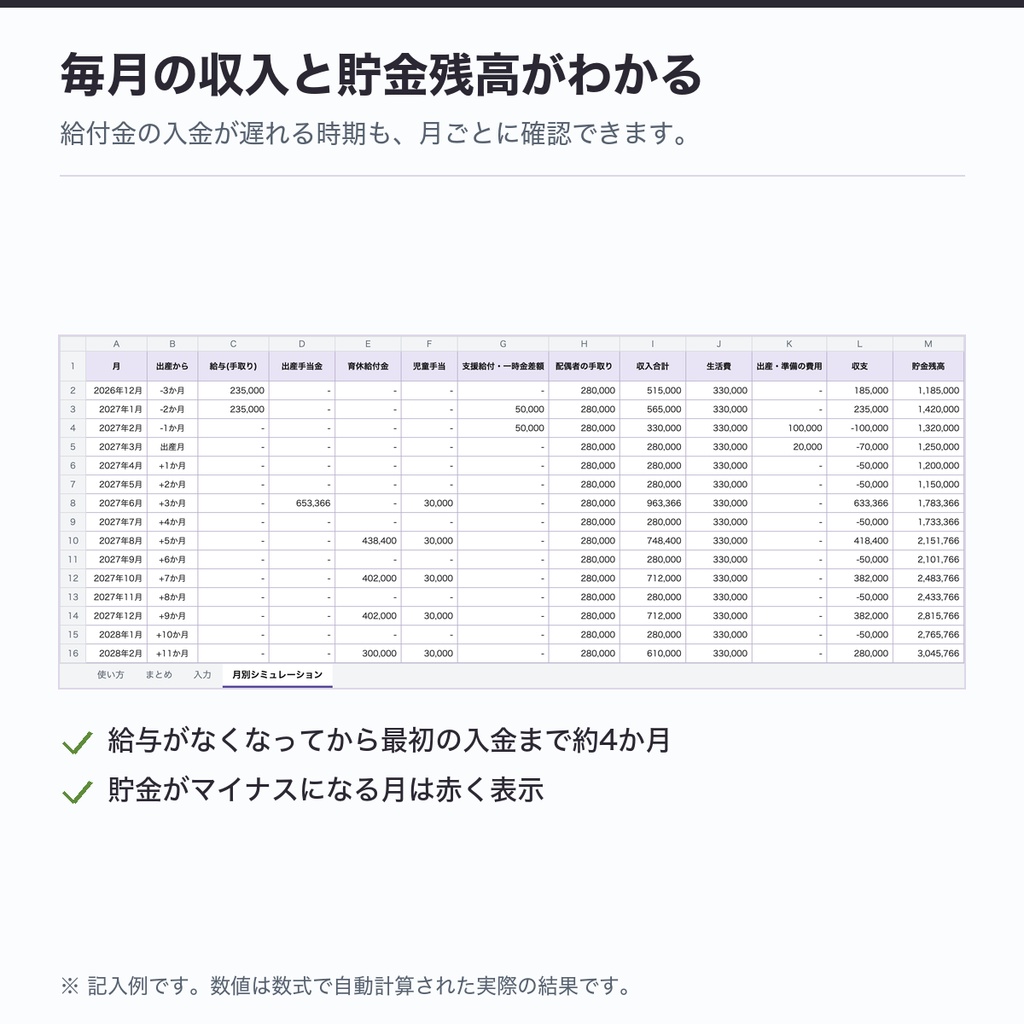Screen dimensions: 1024x1024
Task: Select the 2026年12月 month cell
Action: 116,391
